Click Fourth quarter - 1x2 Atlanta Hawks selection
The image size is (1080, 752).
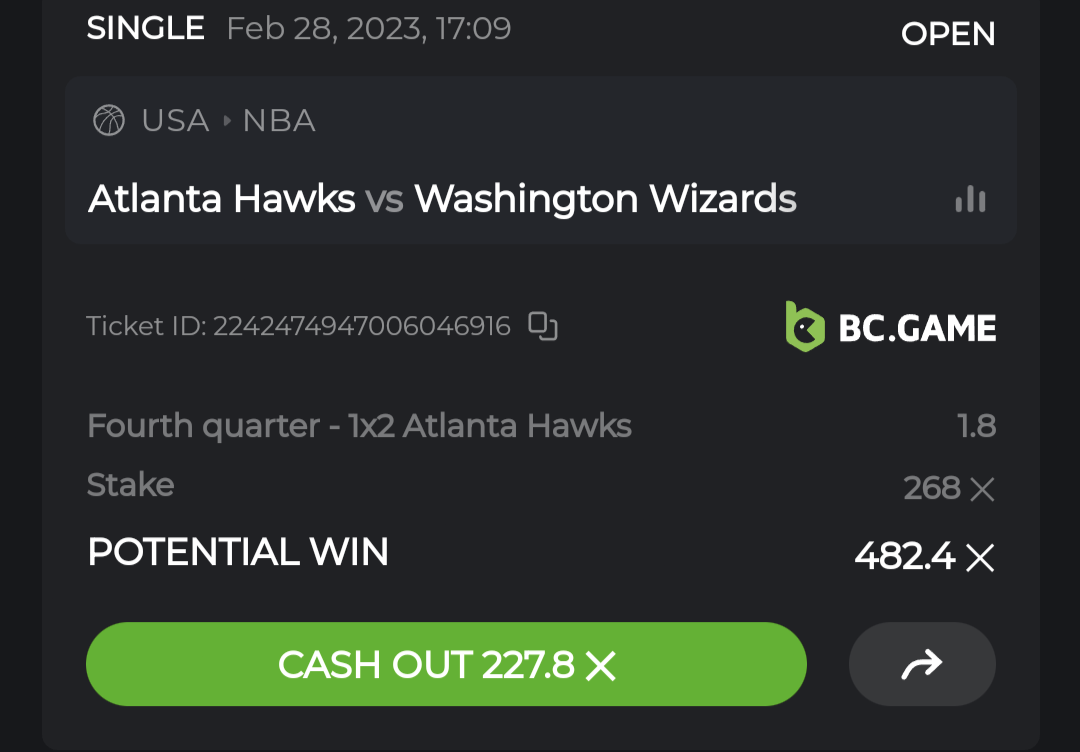pos(359,426)
